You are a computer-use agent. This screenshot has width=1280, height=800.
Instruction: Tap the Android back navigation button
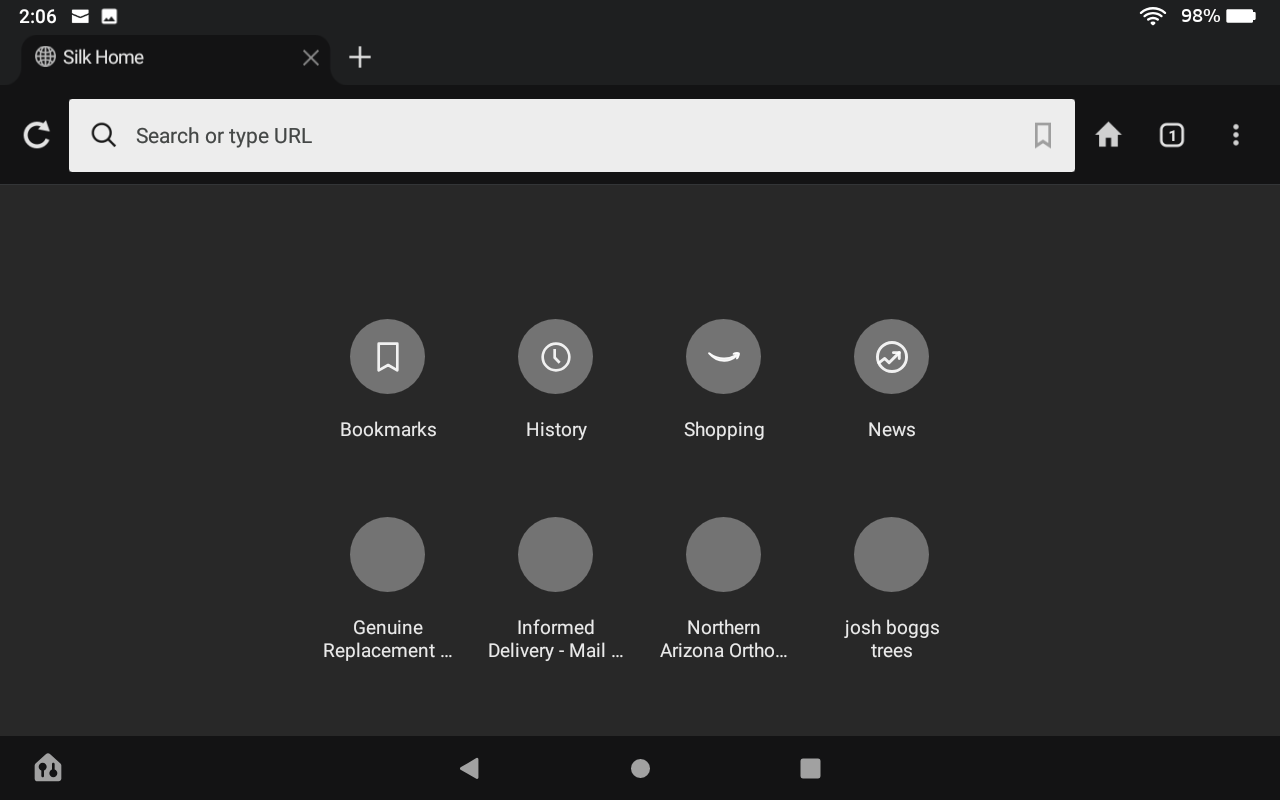pos(469,768)
